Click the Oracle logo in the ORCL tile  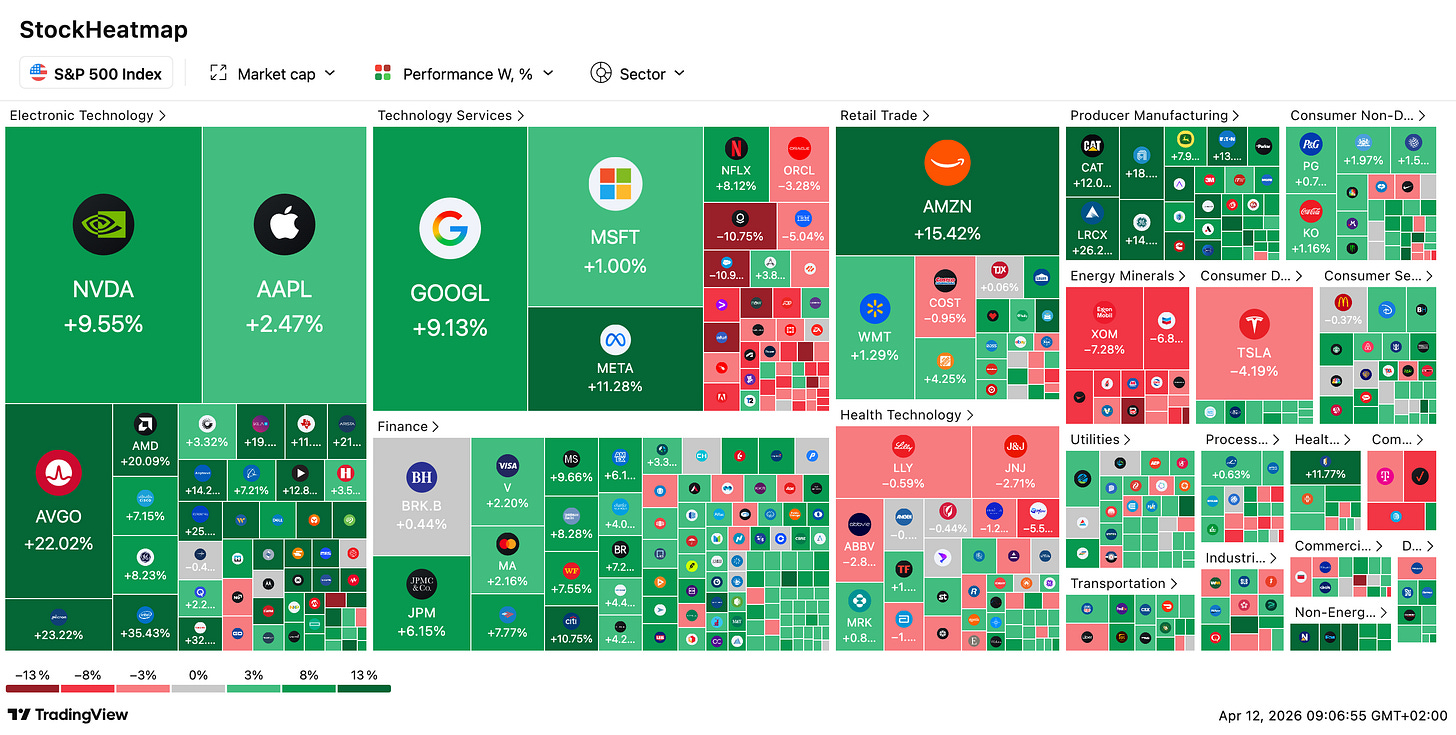pos(798,148)
